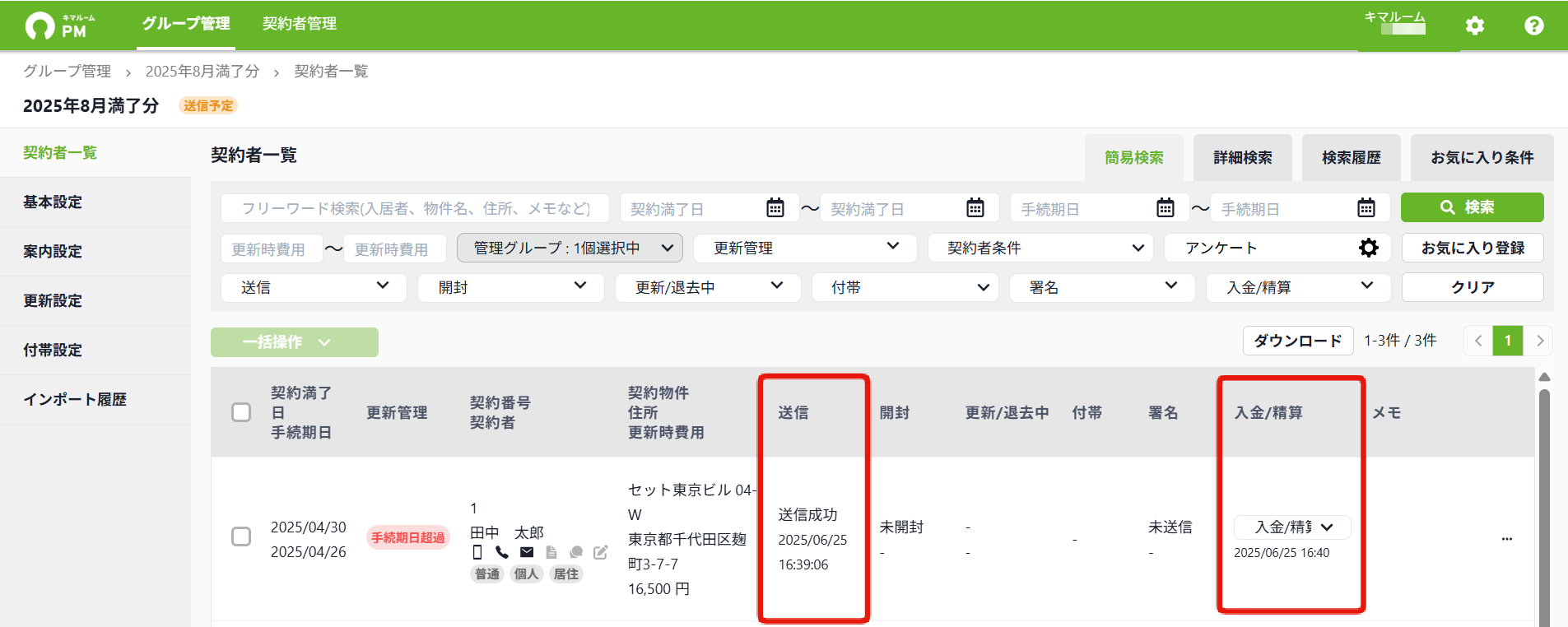
Task: Tick the checkbox for 田中 太郎 row
Action: (x=241, y=537)
